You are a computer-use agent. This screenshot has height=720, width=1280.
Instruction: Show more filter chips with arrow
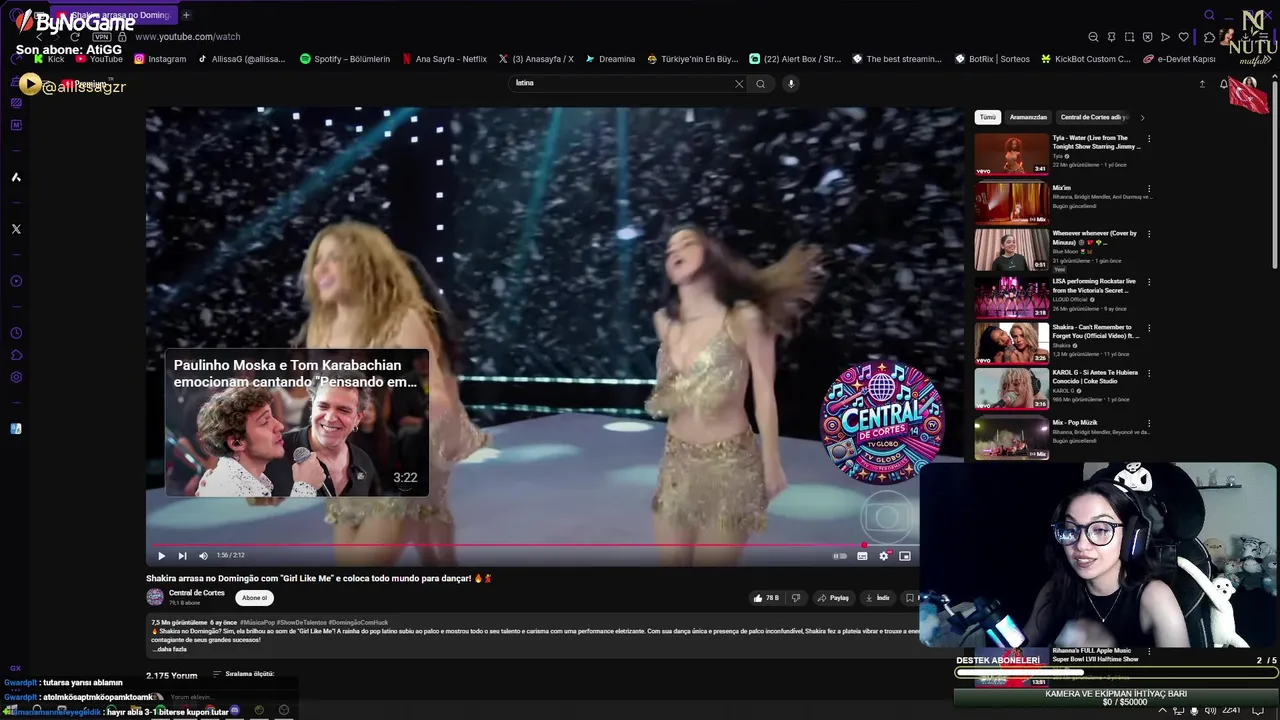[x=1142, y=118]
